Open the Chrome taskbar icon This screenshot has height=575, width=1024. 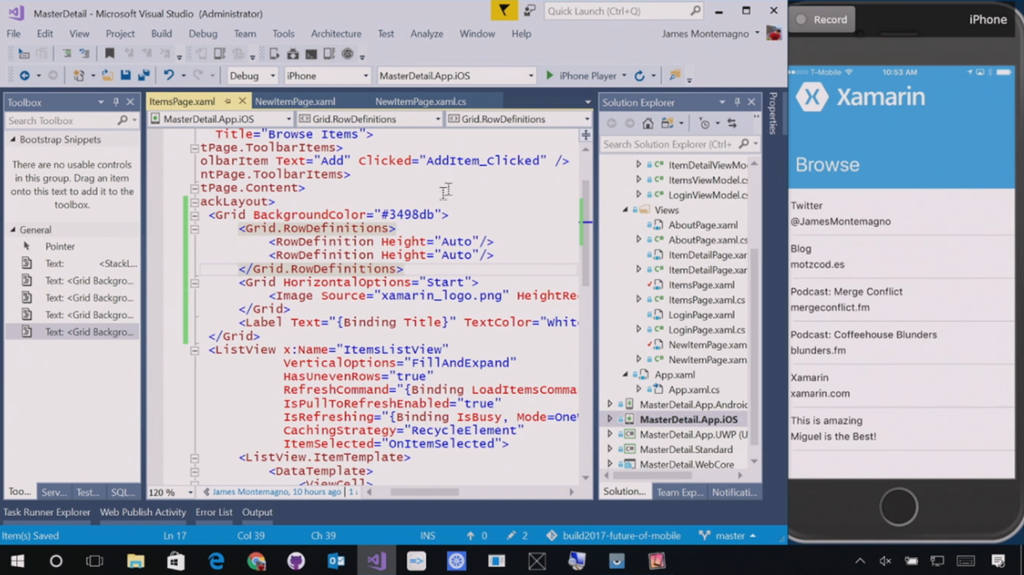pyautogui.click(x=256, y=561)
